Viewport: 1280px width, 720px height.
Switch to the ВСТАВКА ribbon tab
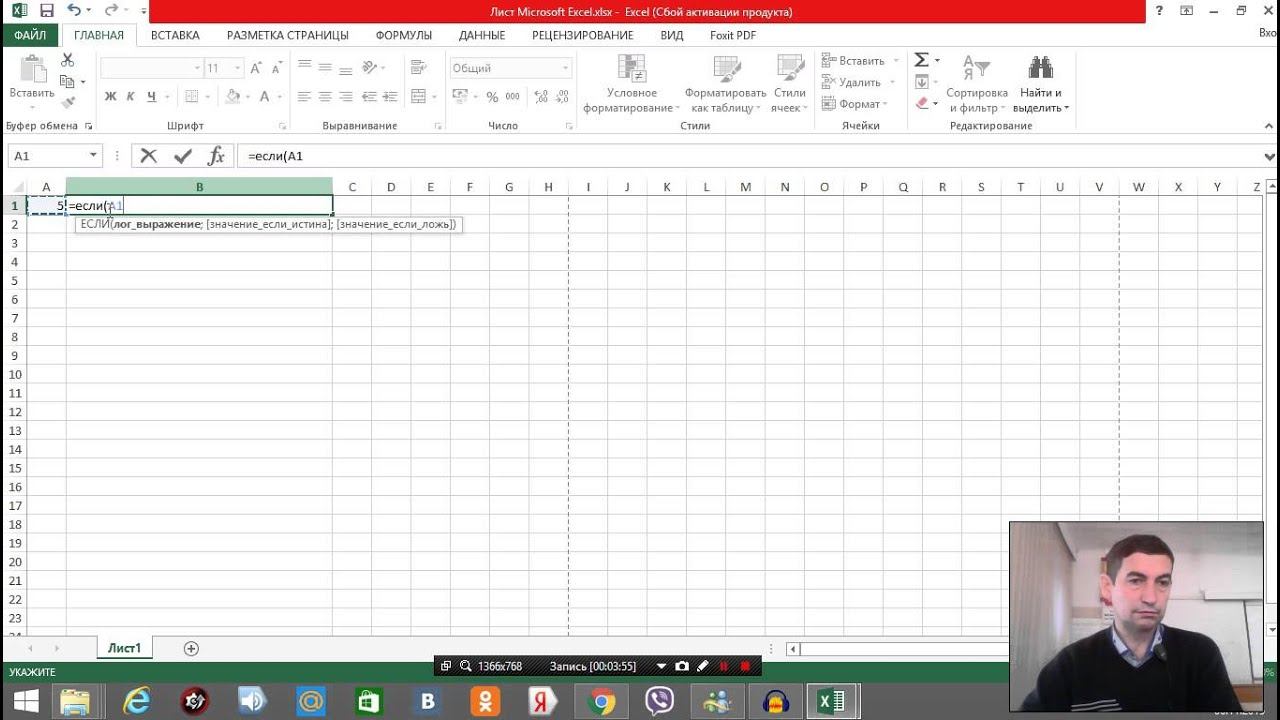175,35
